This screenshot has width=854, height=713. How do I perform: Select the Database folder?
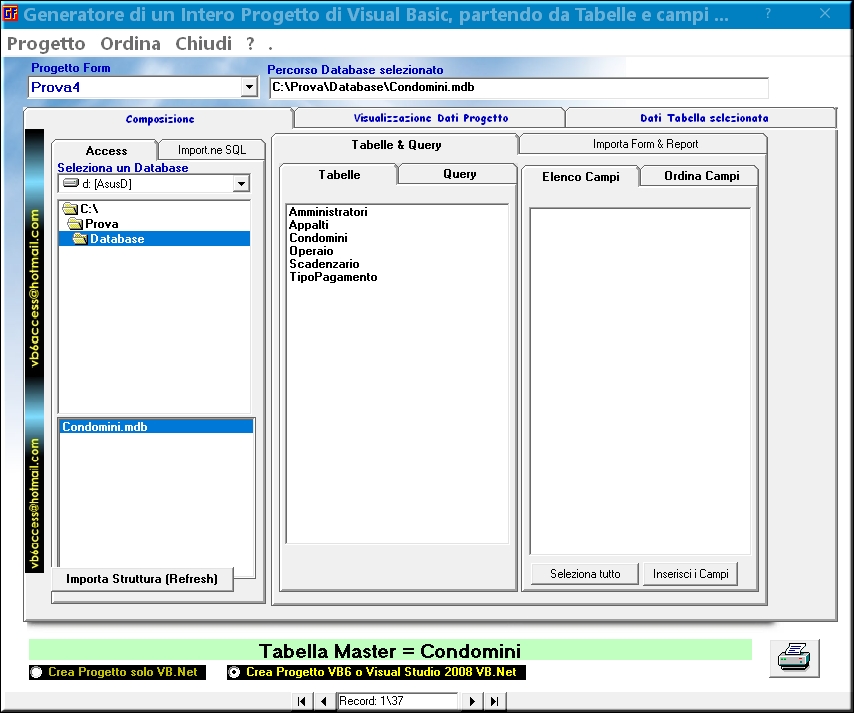pyautogui.click(x=154, y=239)
